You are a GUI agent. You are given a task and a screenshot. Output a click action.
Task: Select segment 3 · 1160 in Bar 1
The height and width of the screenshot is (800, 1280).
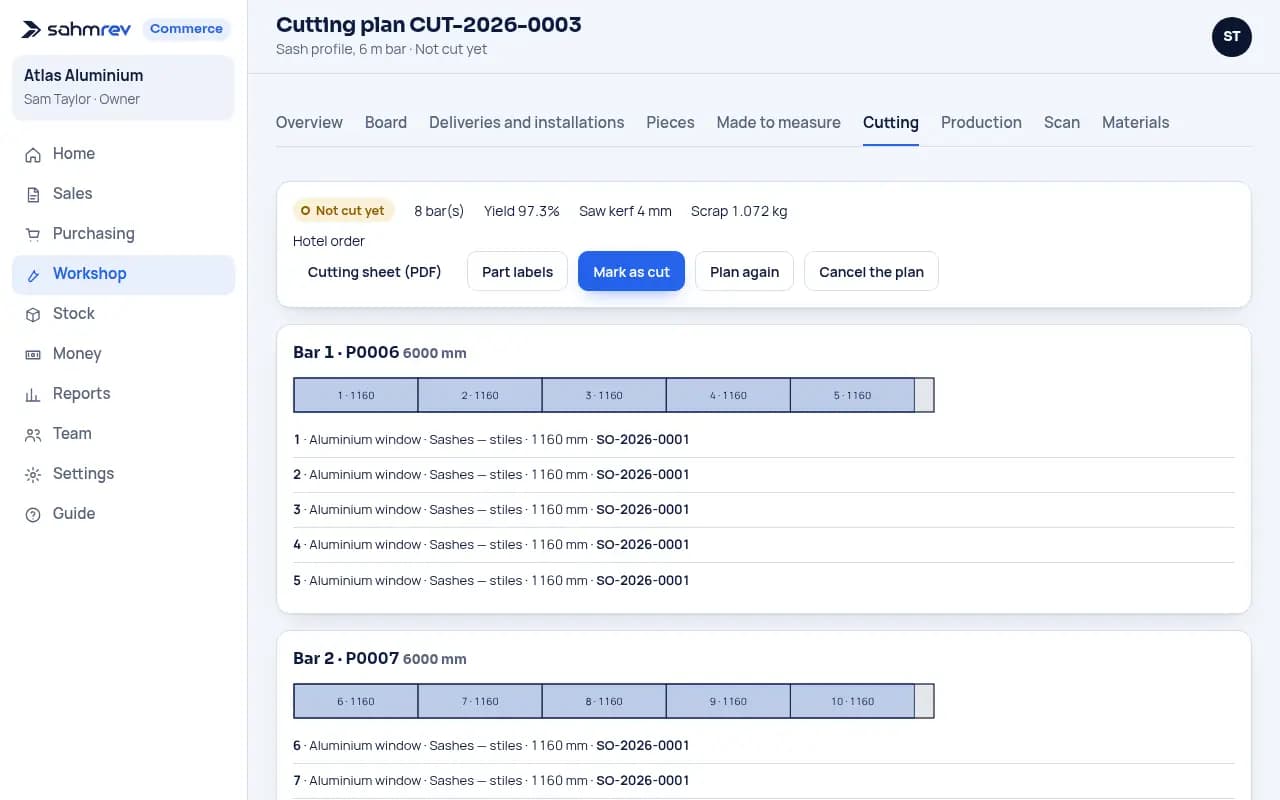[604, 395]
